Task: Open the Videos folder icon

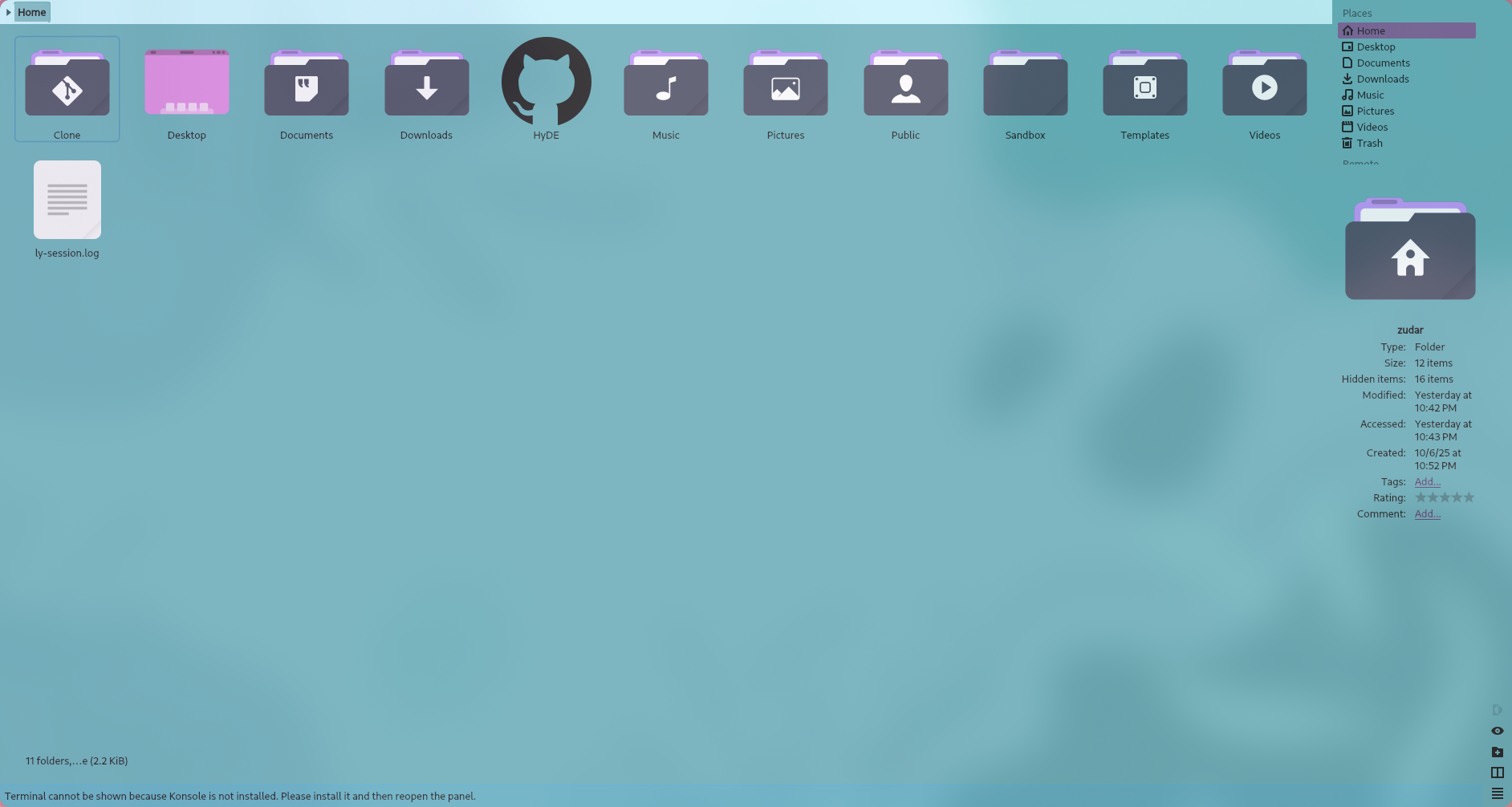Action: coord(1264,85)
